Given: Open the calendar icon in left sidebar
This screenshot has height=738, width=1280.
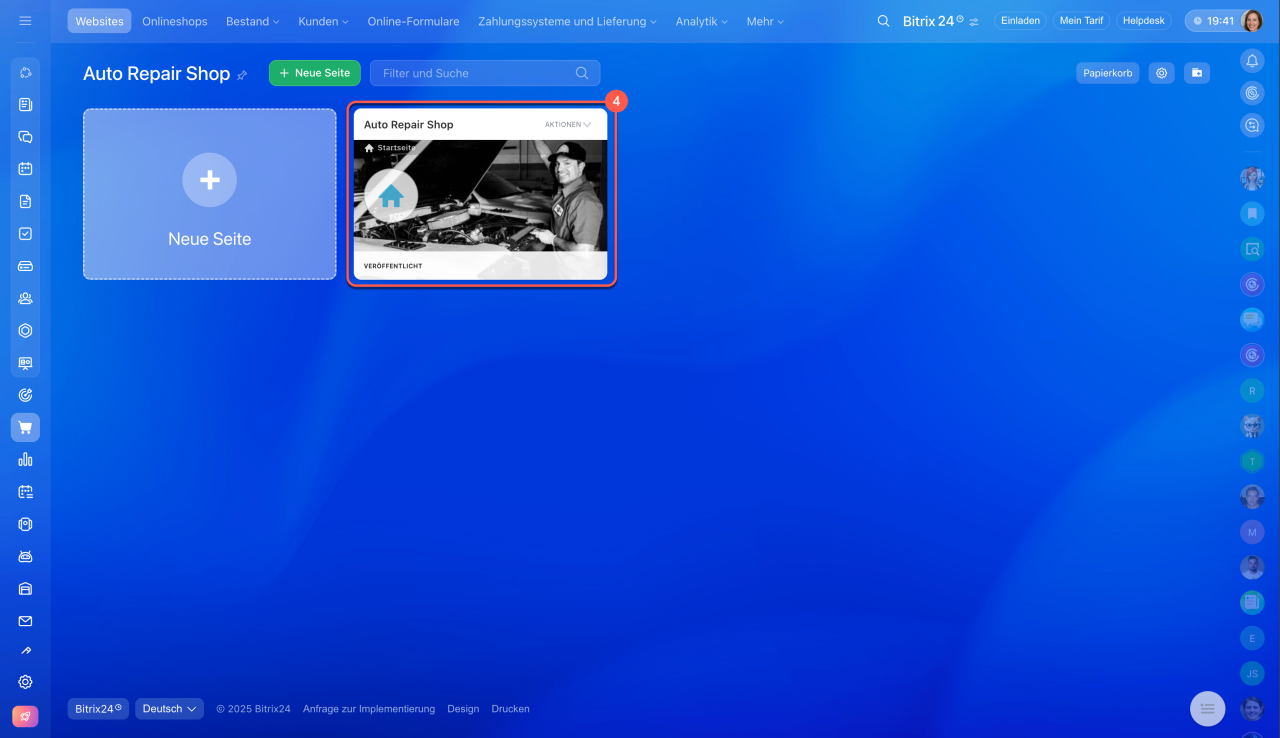Looking at the screenshot, I should tap(26, 169).
